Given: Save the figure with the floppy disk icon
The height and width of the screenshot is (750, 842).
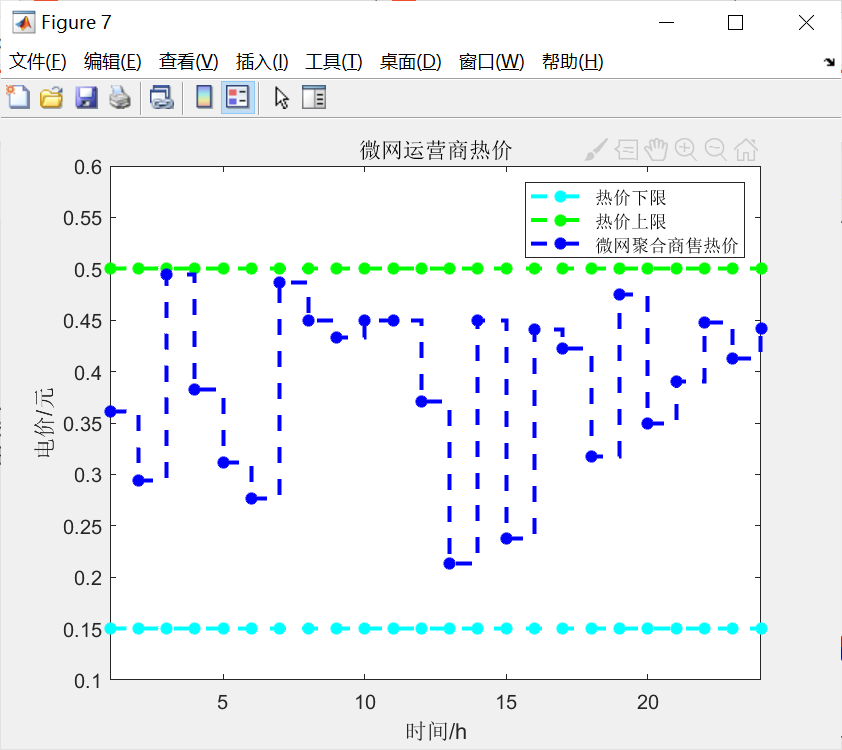Looking at the screenshot, I should (x=86, y=98).
